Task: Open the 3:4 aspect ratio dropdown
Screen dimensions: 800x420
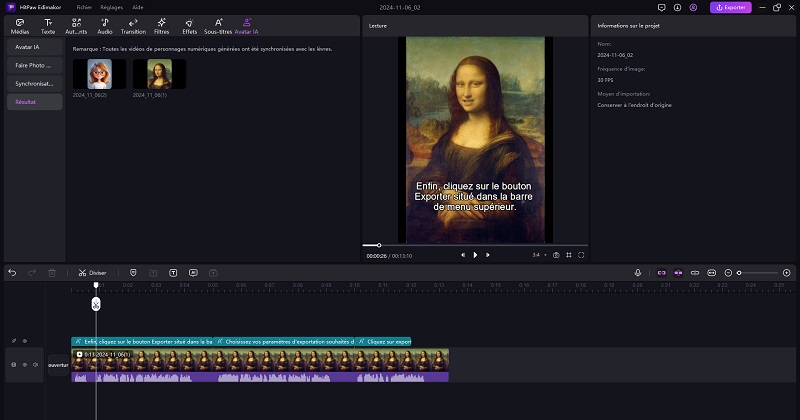Action: click(x=538, y=255)
